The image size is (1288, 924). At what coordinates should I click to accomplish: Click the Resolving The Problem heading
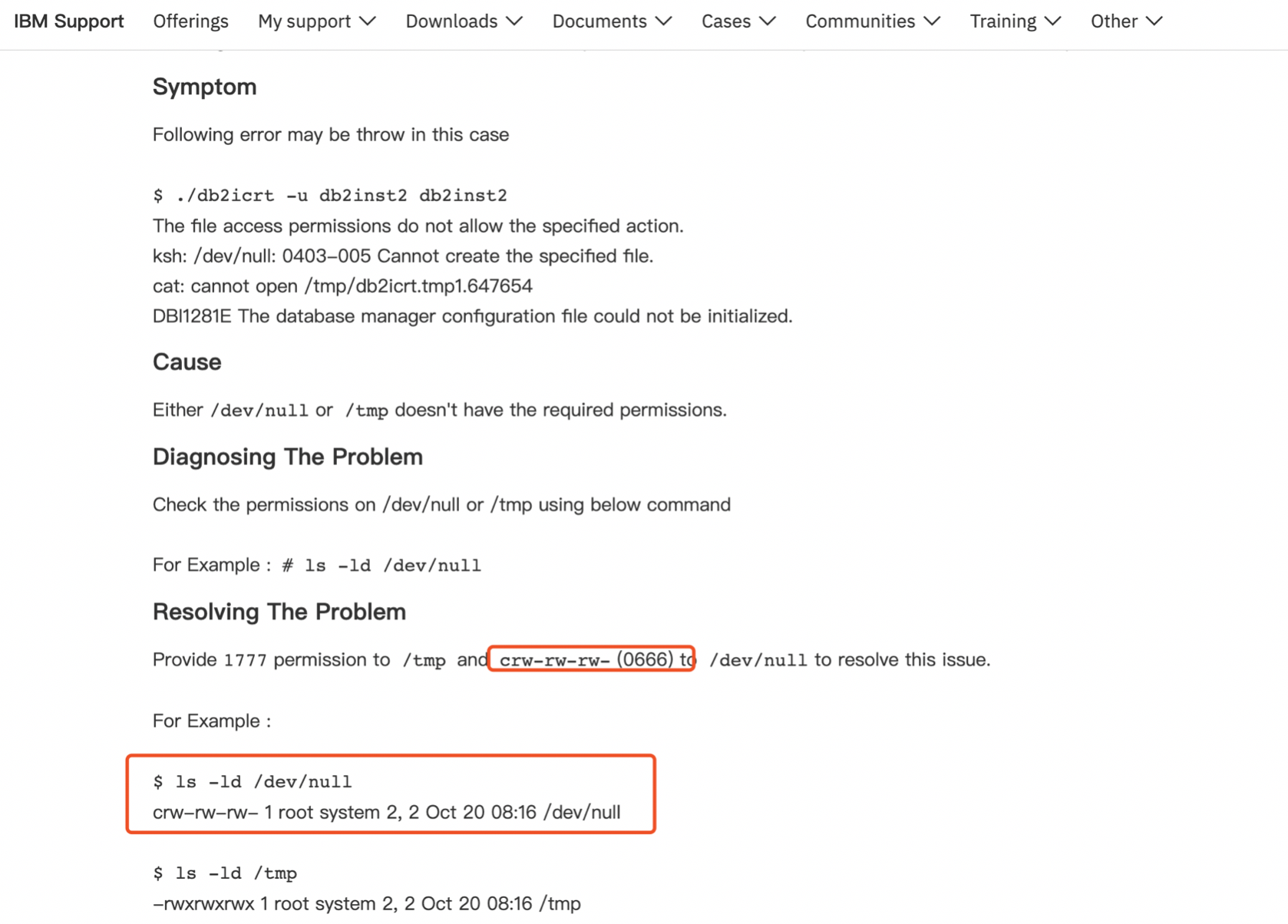tap(279, 612)
